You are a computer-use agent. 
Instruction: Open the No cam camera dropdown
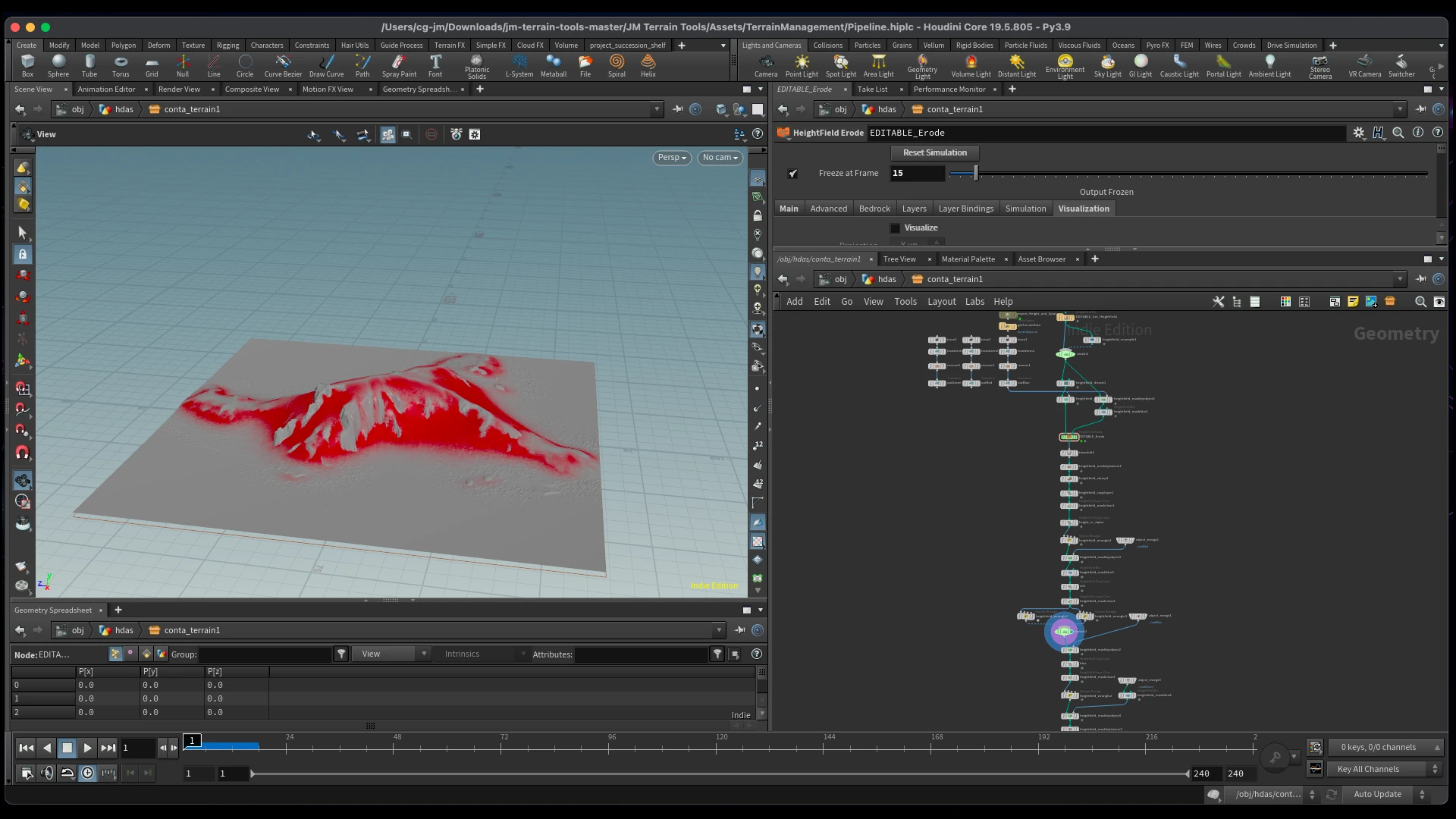[720, 158]
